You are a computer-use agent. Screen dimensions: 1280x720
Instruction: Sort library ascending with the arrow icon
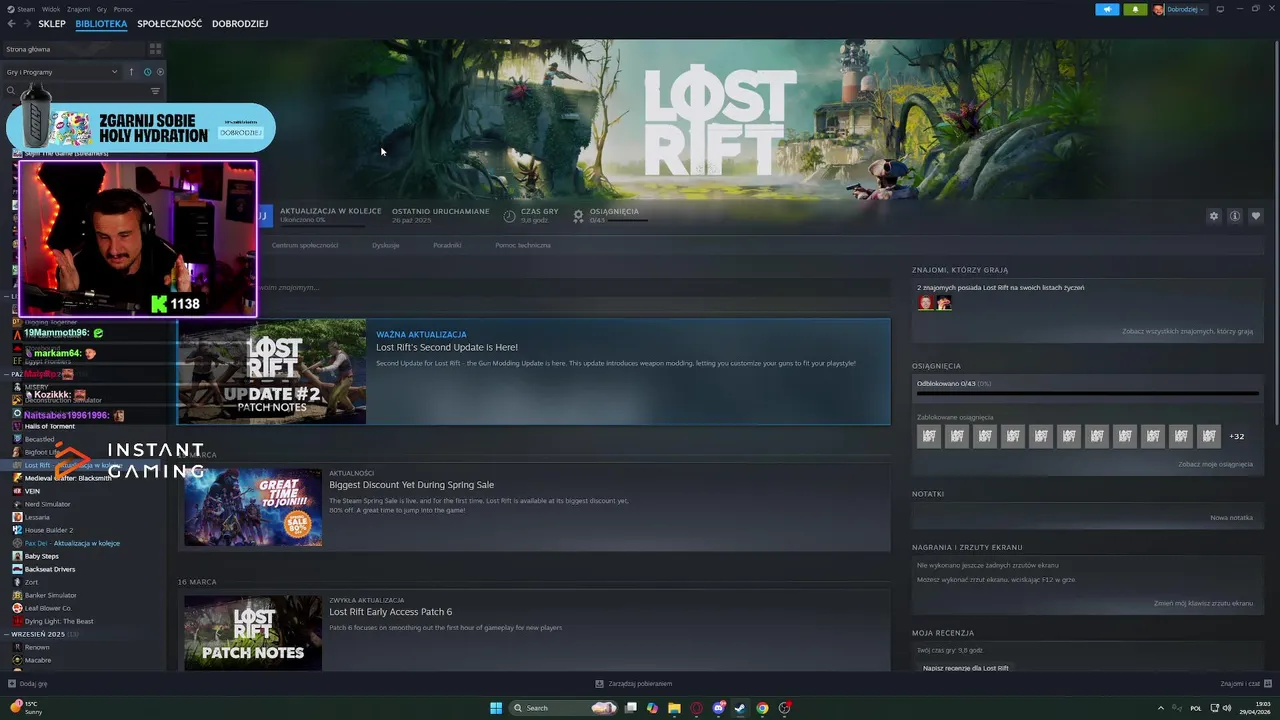pyautogui.click(x=131, y=72)
